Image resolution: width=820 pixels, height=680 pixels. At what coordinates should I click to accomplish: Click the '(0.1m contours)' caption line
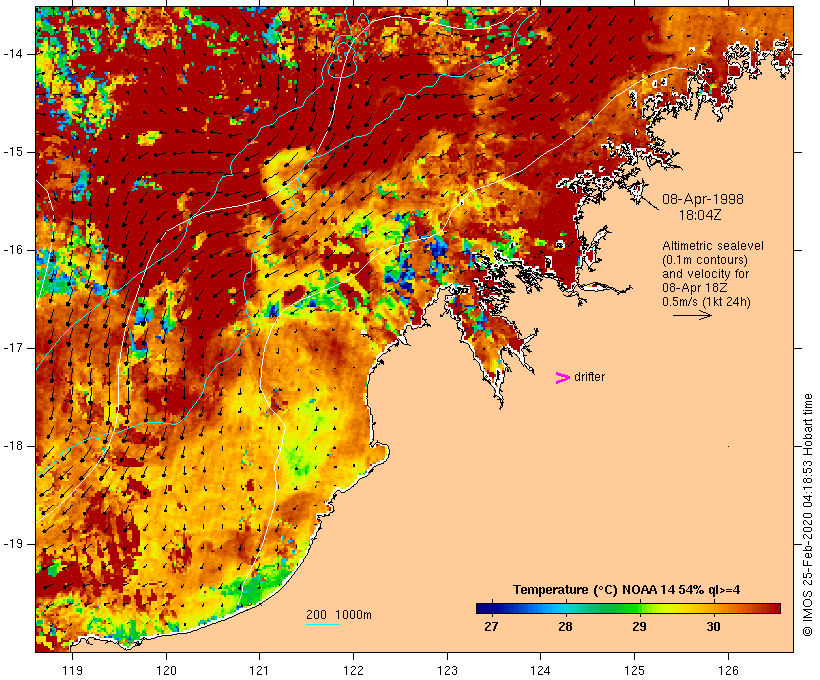tap(705, 260)
